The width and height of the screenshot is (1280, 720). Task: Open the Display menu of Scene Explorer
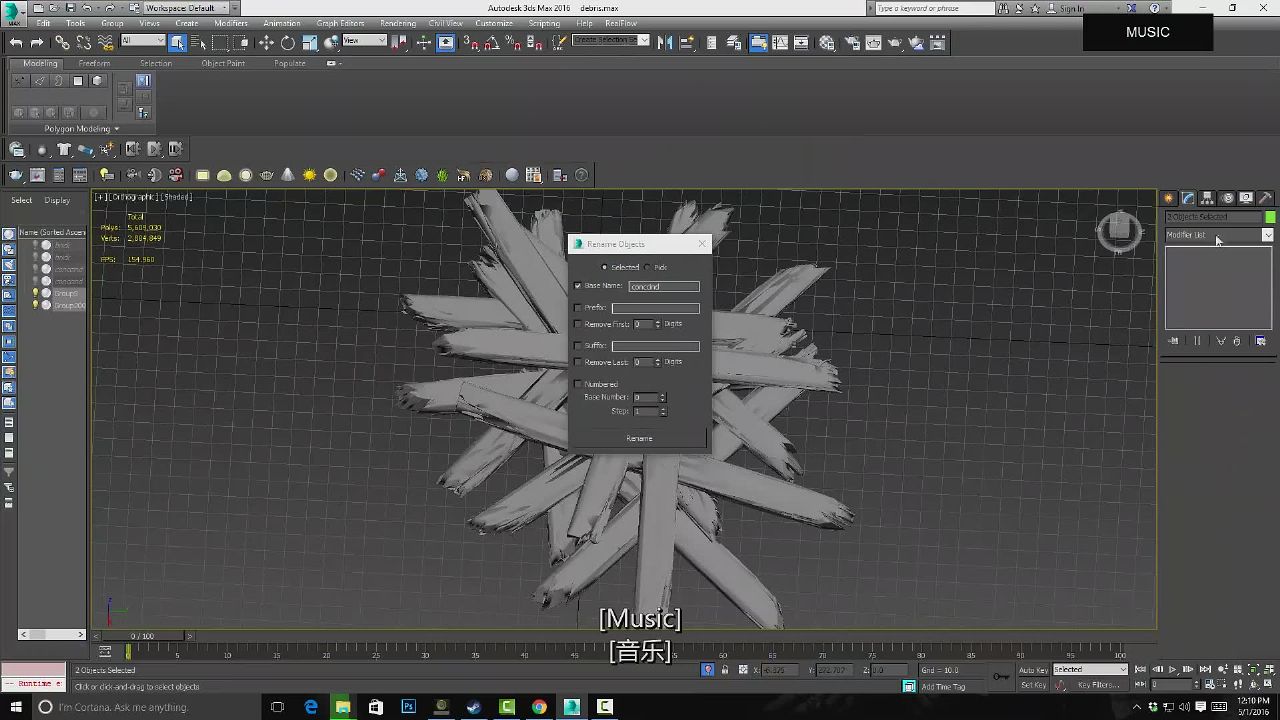click(x=57, y=200)
